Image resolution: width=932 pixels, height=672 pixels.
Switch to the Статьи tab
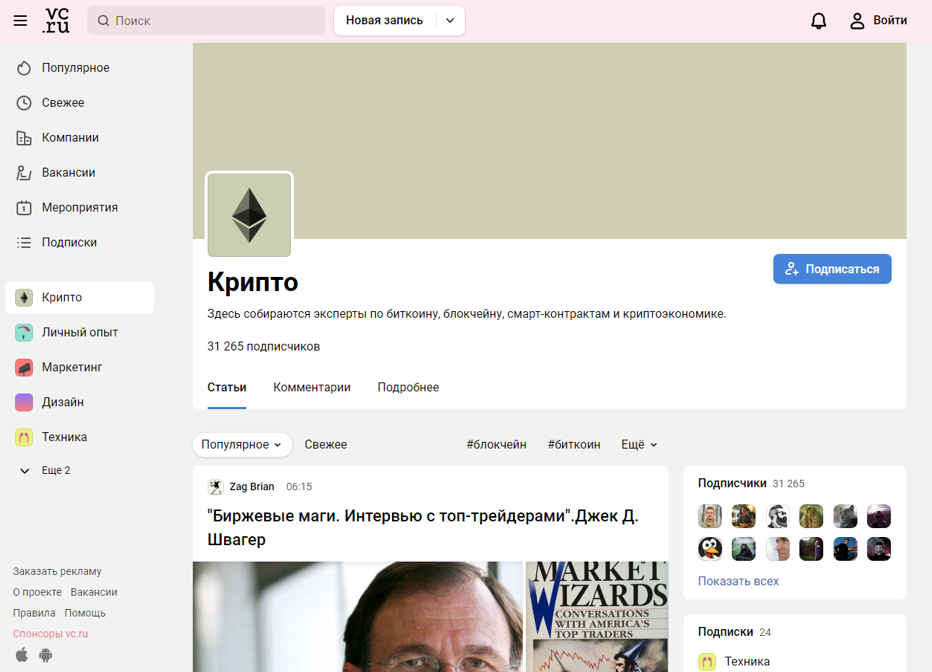[226, 387]
